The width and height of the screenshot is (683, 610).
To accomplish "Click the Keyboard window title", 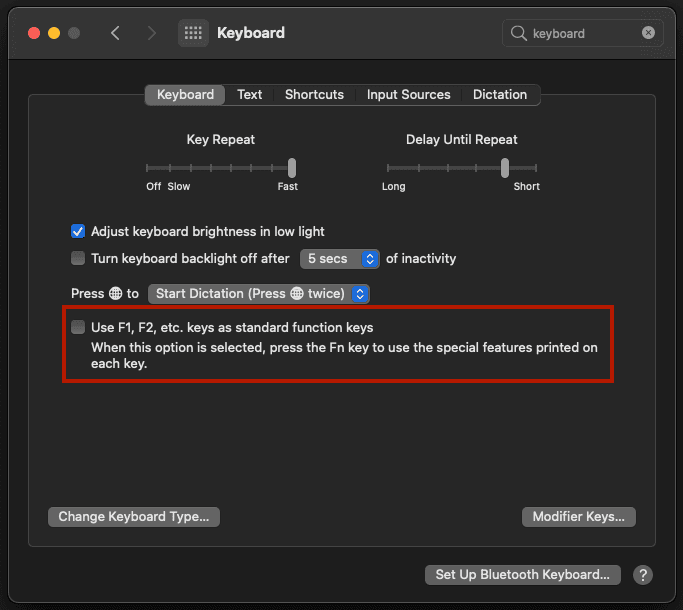I will tap(250, 33).
